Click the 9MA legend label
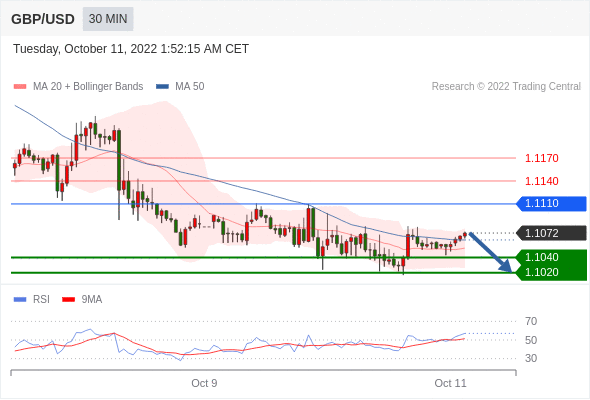The height and width of the screenshot is (400, 590). point(92,300)
